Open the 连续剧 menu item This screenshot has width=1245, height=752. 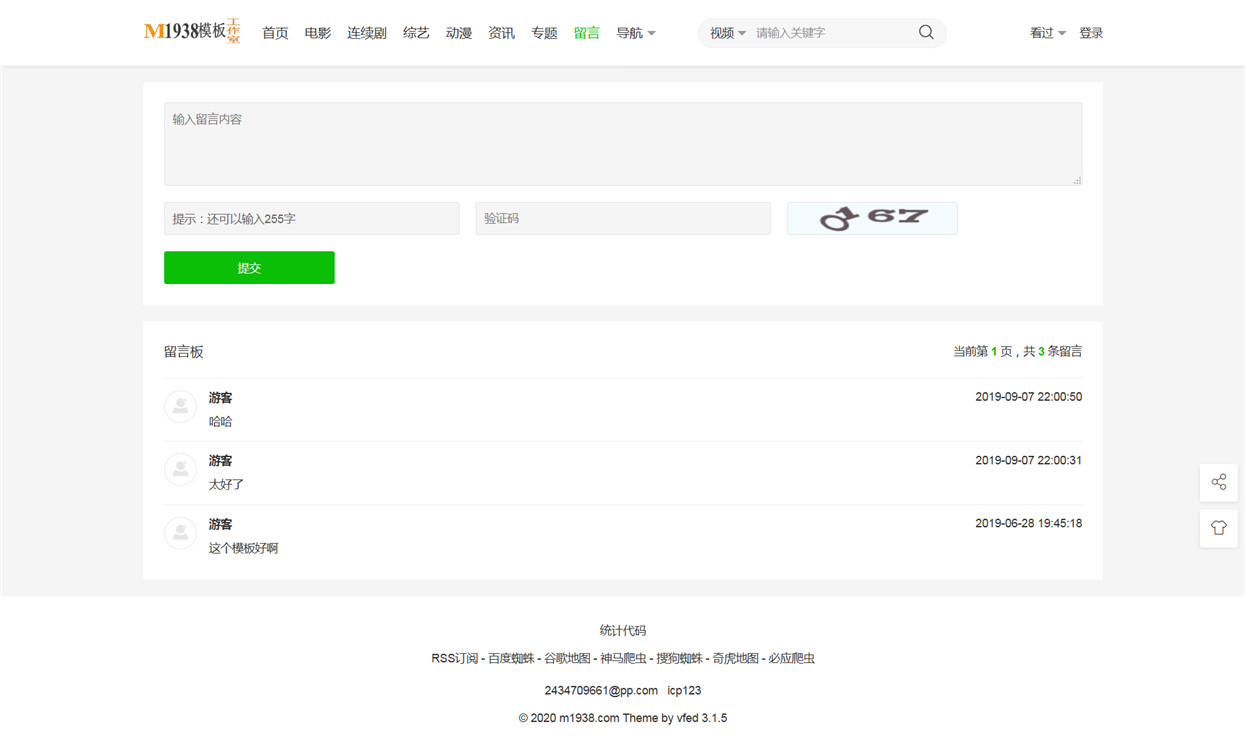point(367,33)
